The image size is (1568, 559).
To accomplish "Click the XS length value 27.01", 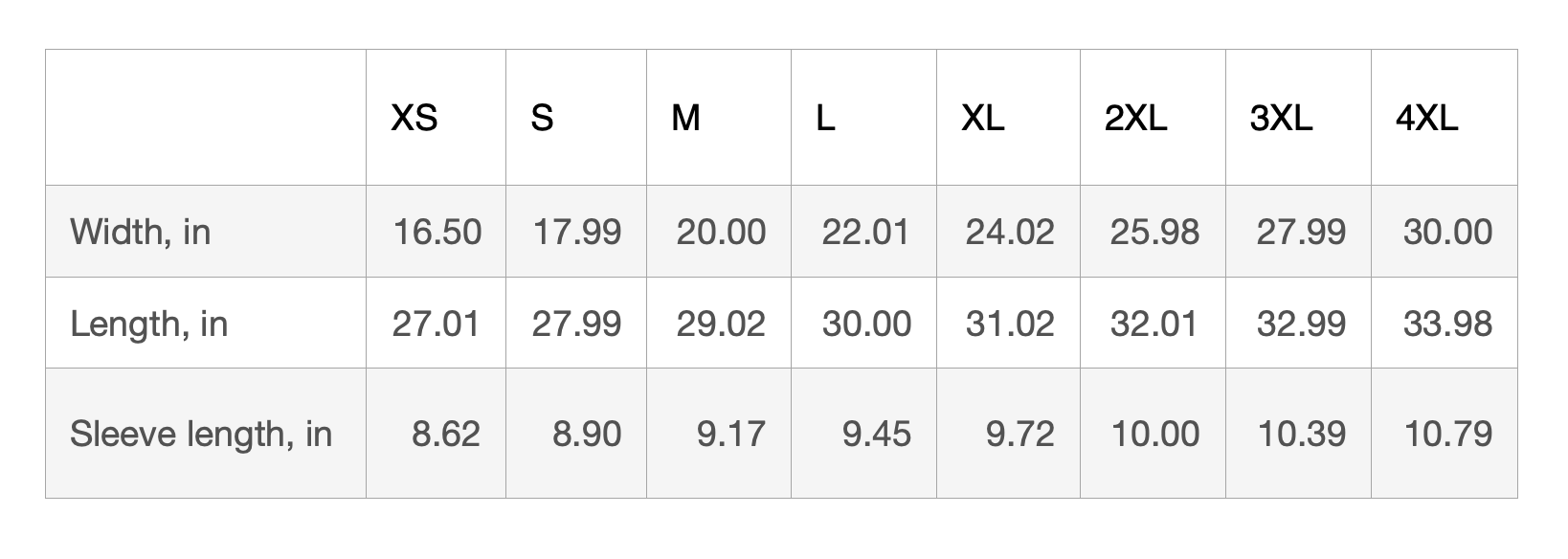I will pyautogui.click(x=436, y=324).
